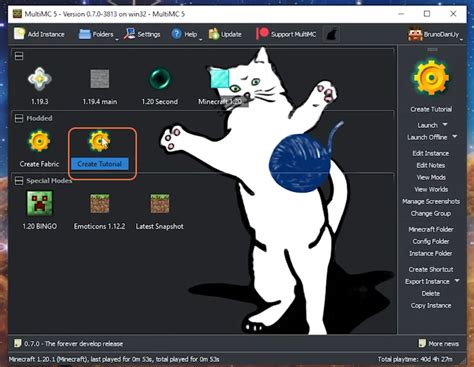Click the Add Instance toolbar icon
This screenshot has width=474, height=367.
(x=19, y=34)
